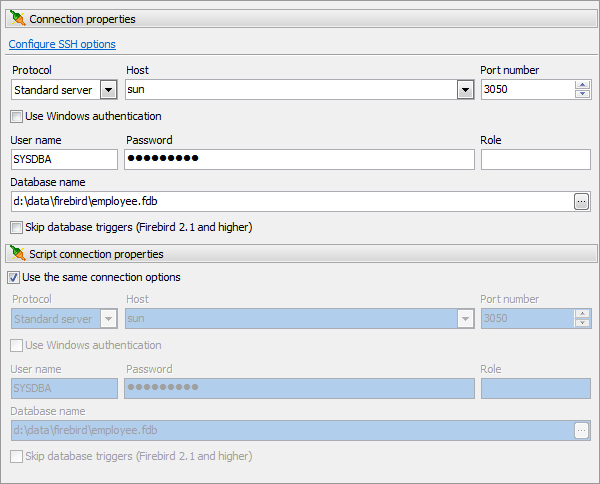
Task: Click the Script connection properties header
Action: pos(301,254)
